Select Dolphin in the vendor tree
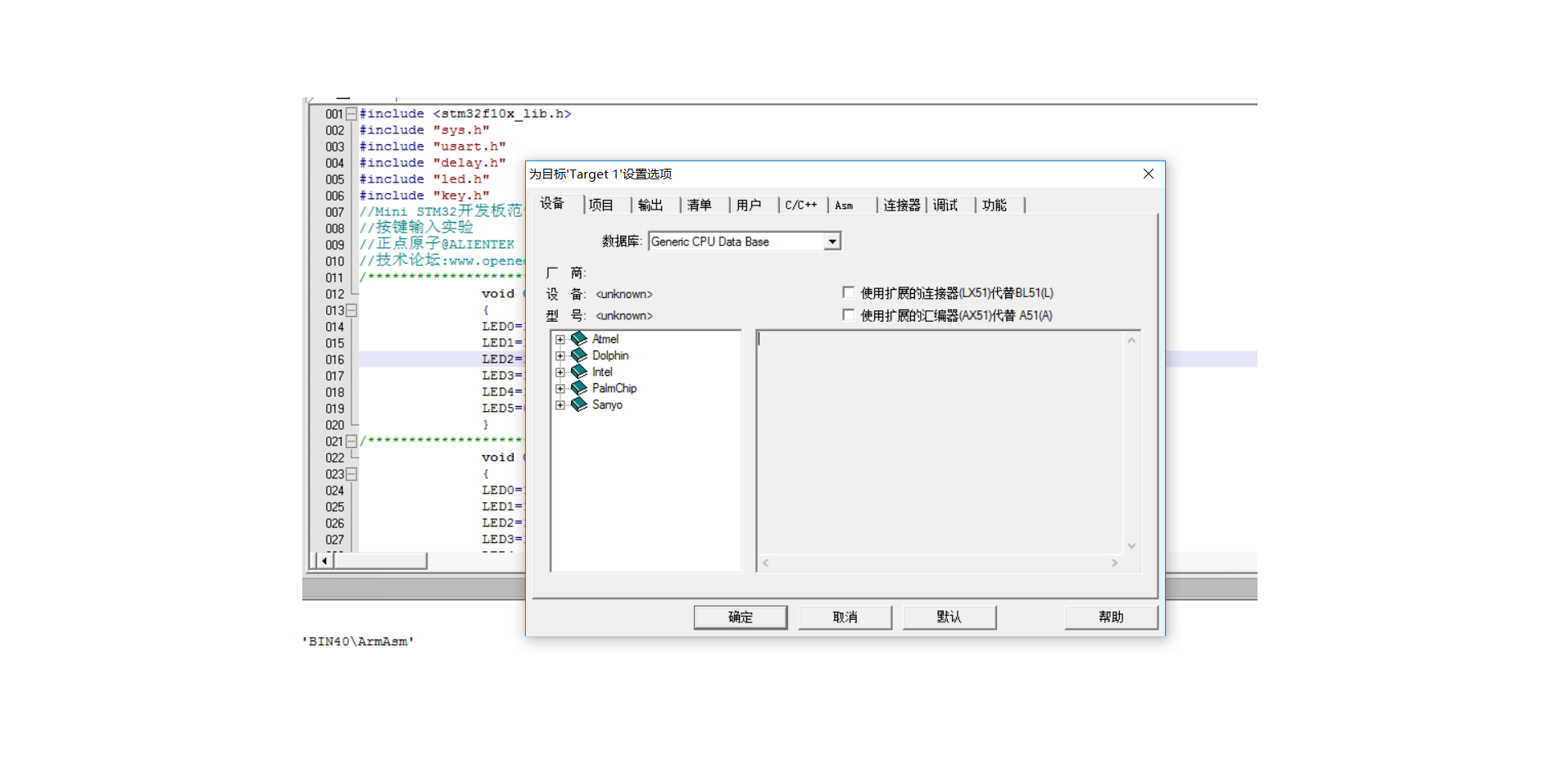The height and width of the screenshot is (759, 1568). [x=610, y=355]
